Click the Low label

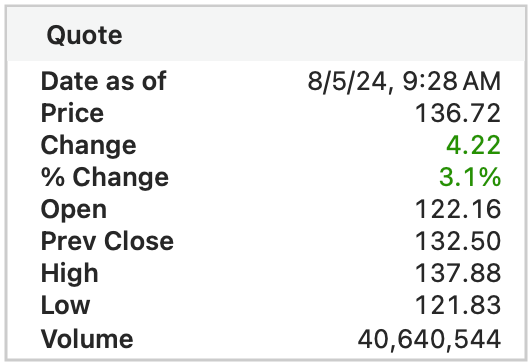[x=66, y=305]
